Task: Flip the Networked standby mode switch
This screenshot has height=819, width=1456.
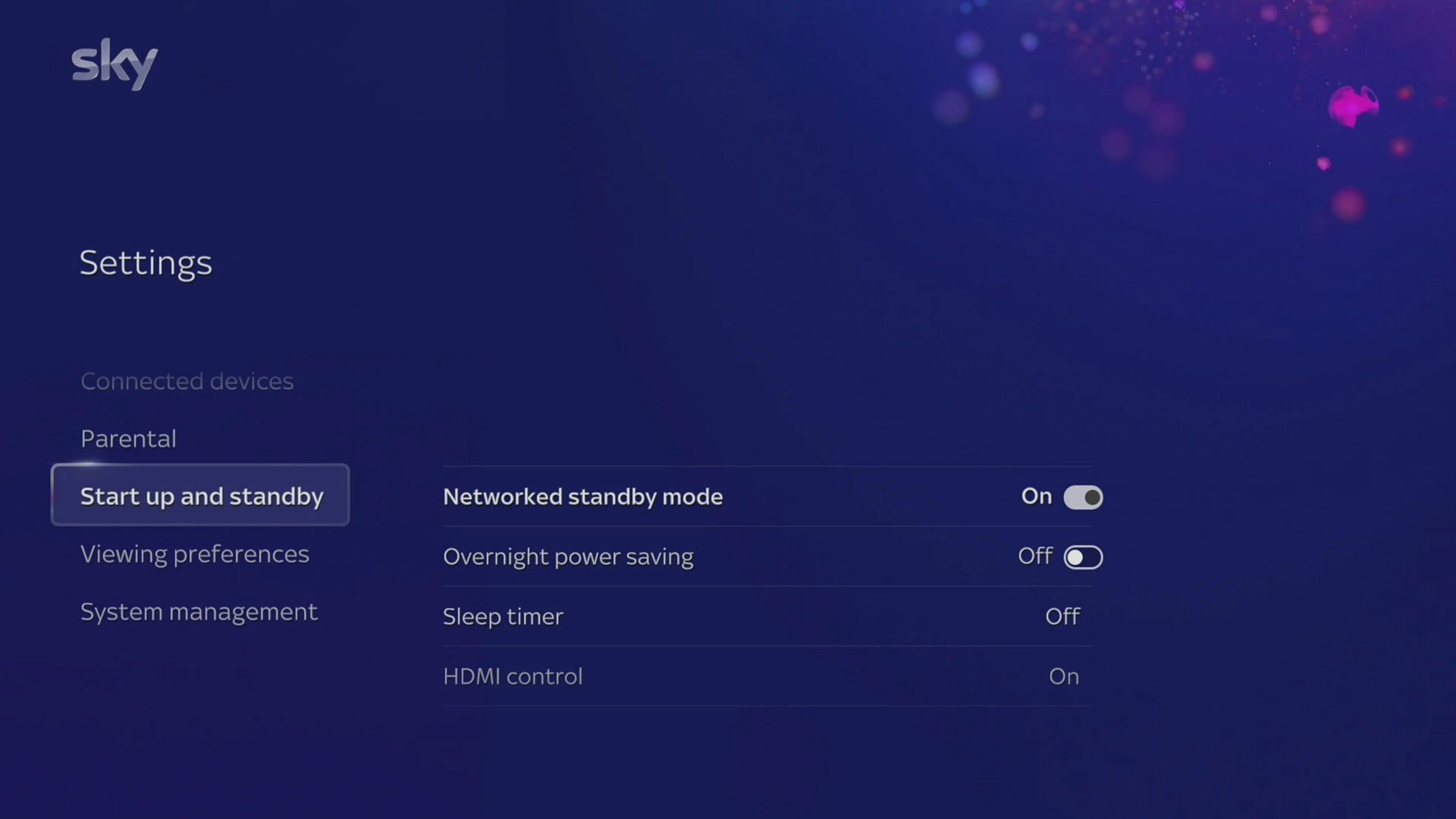Action: [x=1083, y=497]
